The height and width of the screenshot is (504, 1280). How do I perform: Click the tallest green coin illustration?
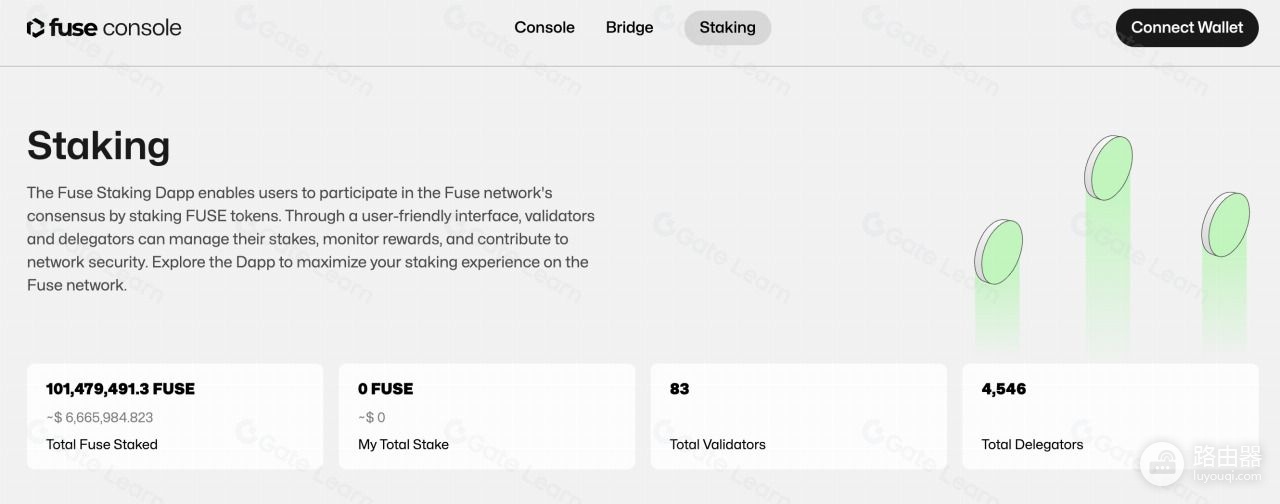pos(1109,168)
